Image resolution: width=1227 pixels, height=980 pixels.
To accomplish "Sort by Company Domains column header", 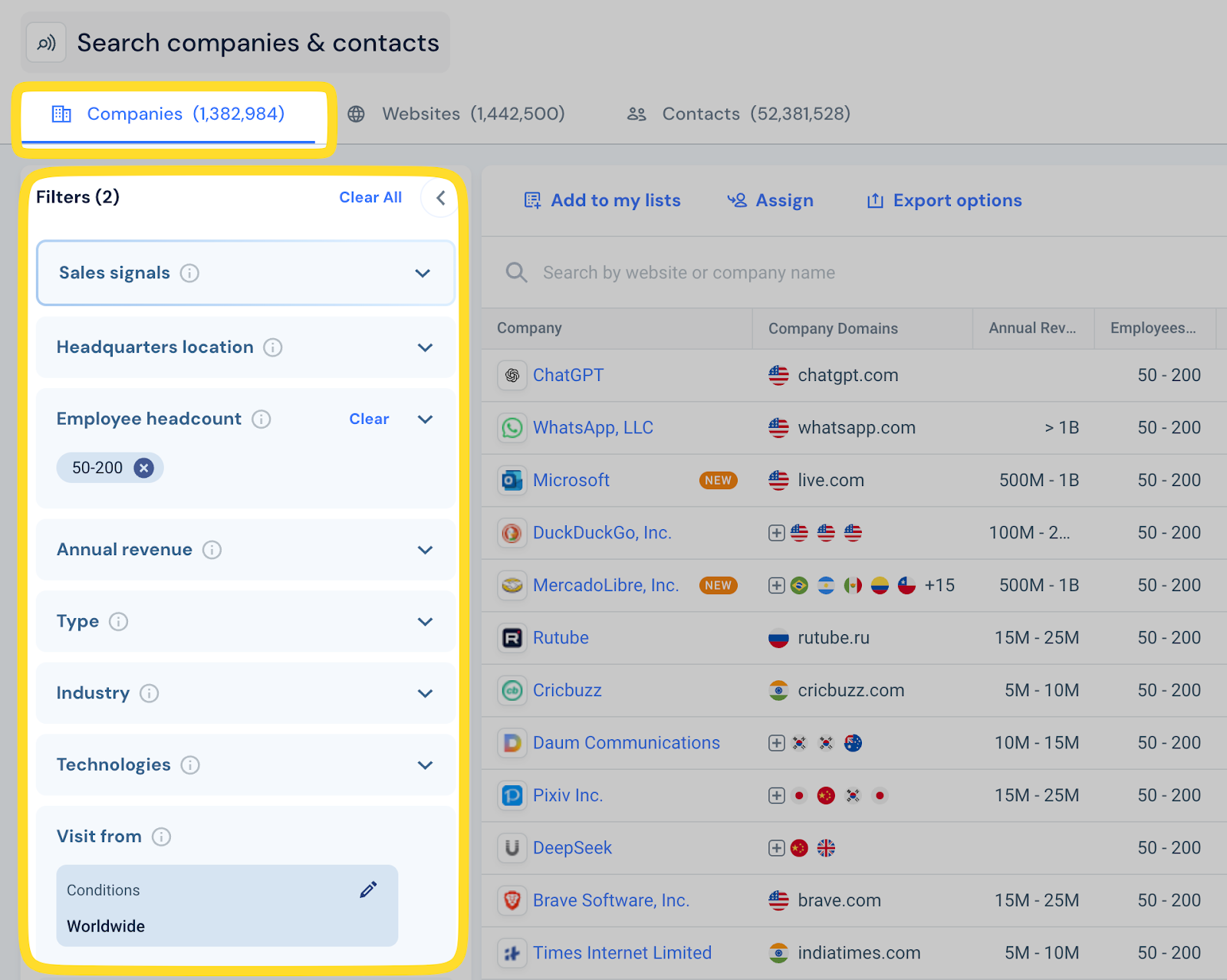I will tap(833, 328).
